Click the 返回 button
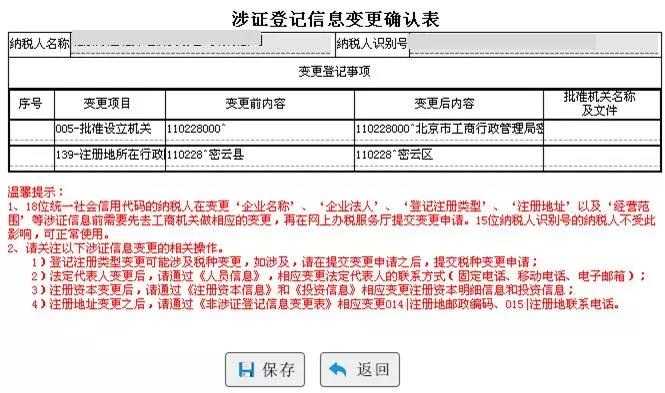665x393 pixels. [x=360, y=370]
